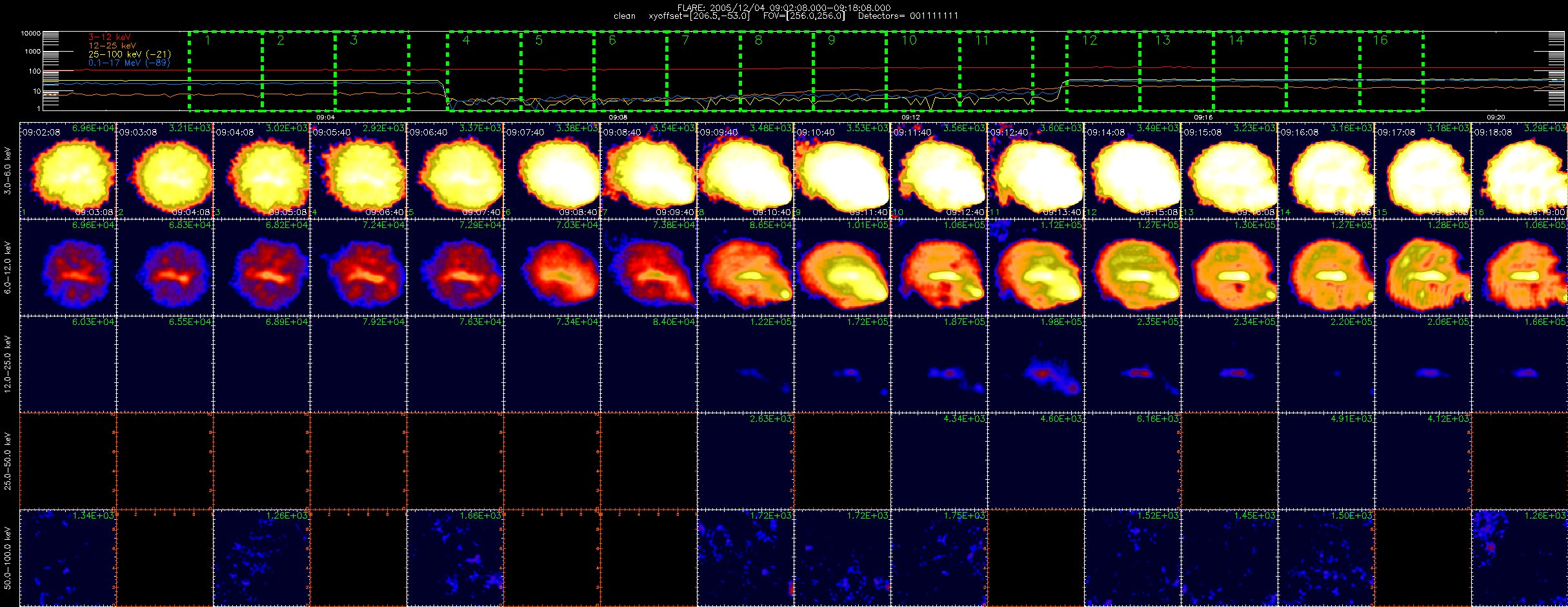This screenshot has width=1568, height=607.
Task: Click interval 4 label in light curve
Action: point(466,40)
